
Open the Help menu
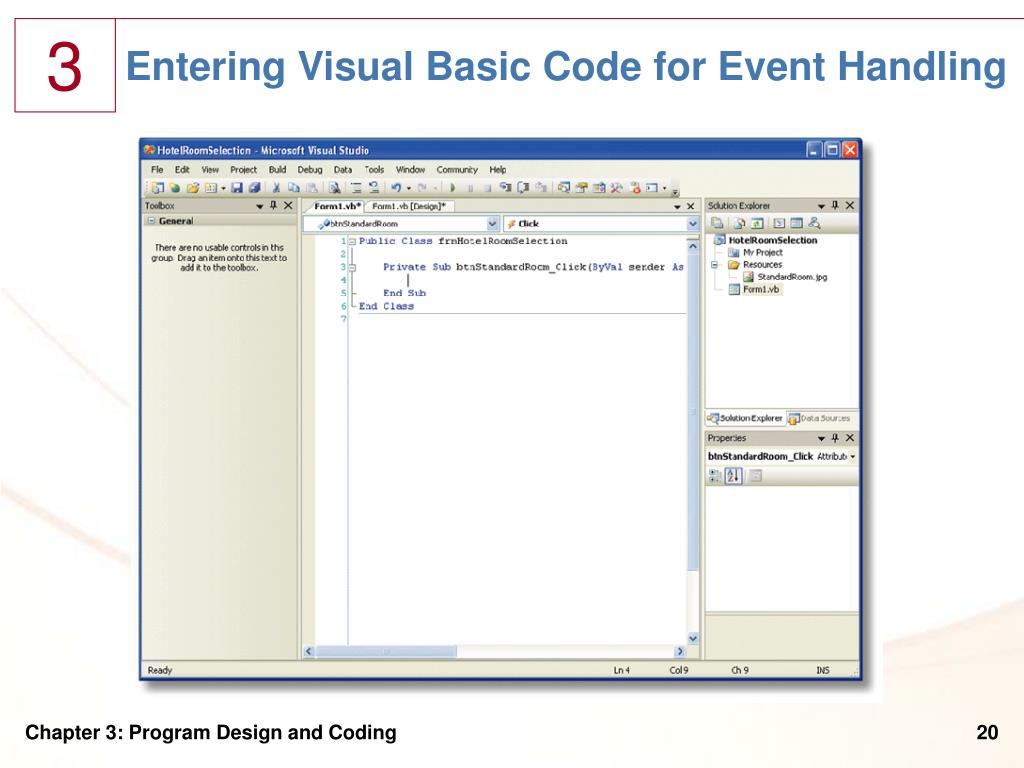point(498,169)
